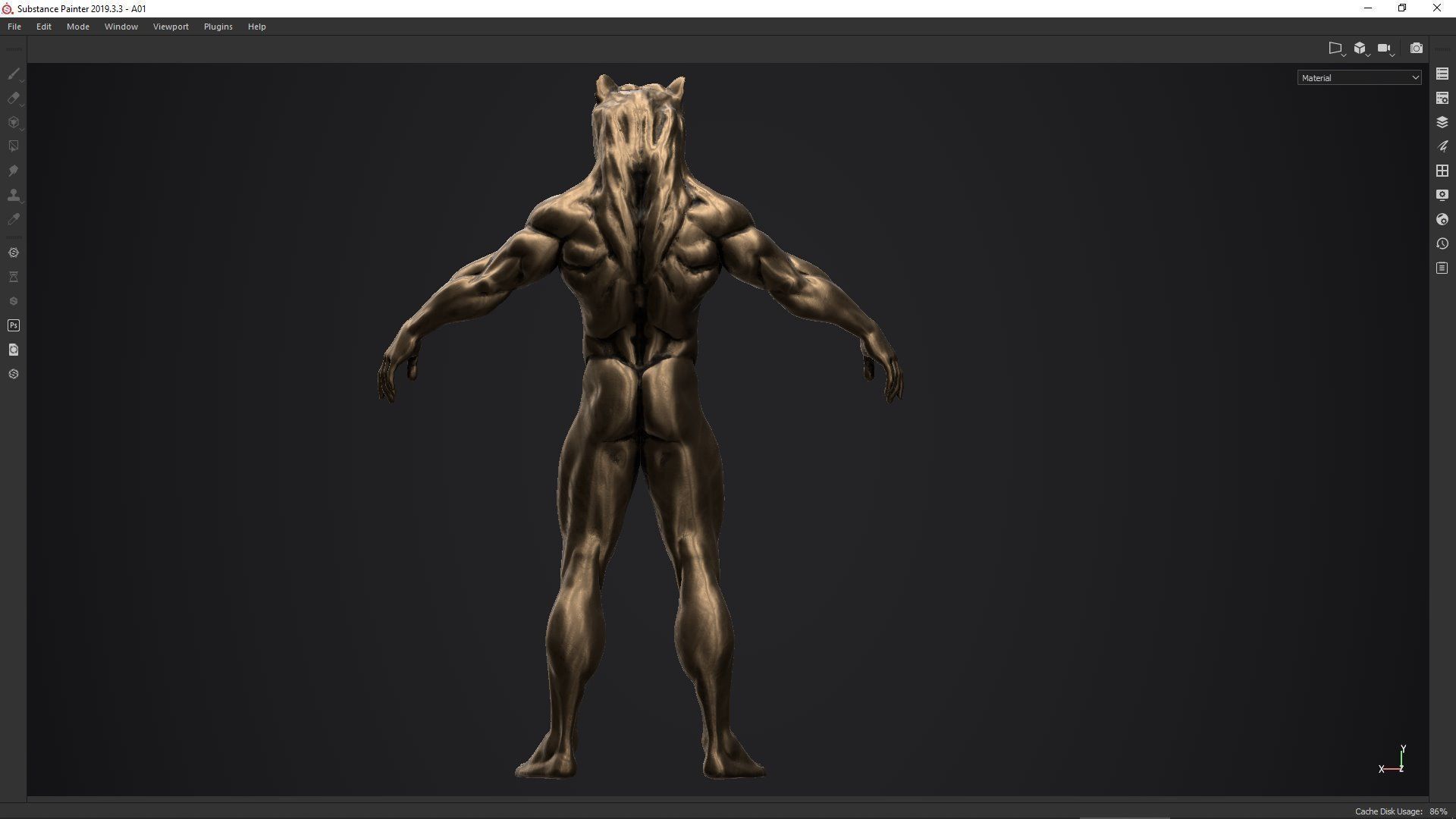1456x819 pixels.
Task: Open 3D/2D viewport cube dropdown
Action: 1361,49
